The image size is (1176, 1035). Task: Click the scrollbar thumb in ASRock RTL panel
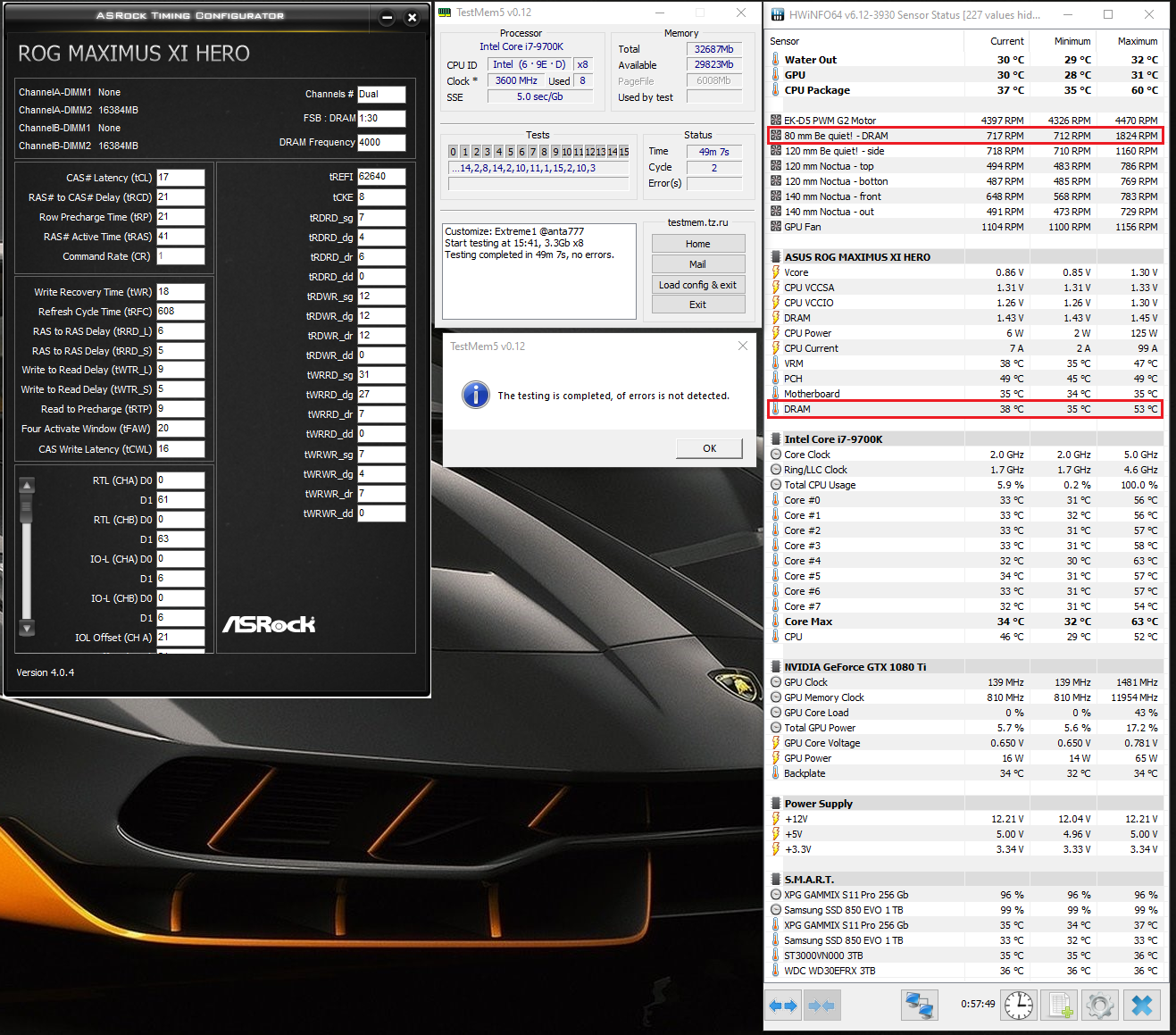point(27,507)
